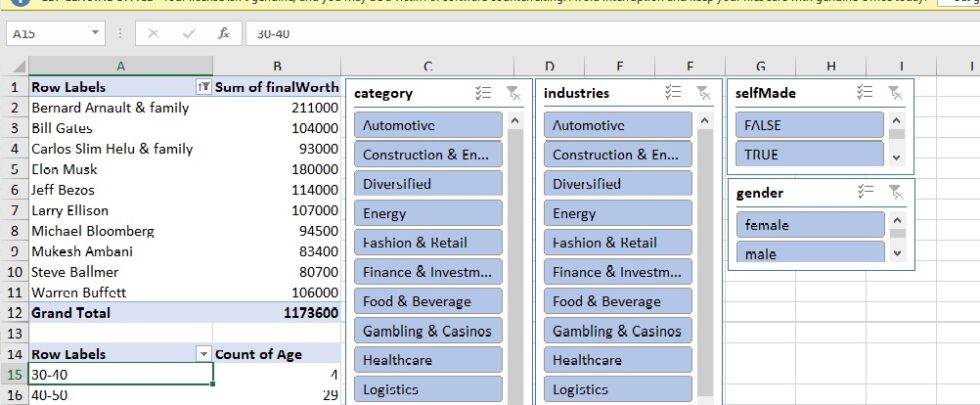Image resolution: width=980 pixels, height=405 pixels.
Task: Toggle multi-select on industries slicer
Action: (674, 93)
